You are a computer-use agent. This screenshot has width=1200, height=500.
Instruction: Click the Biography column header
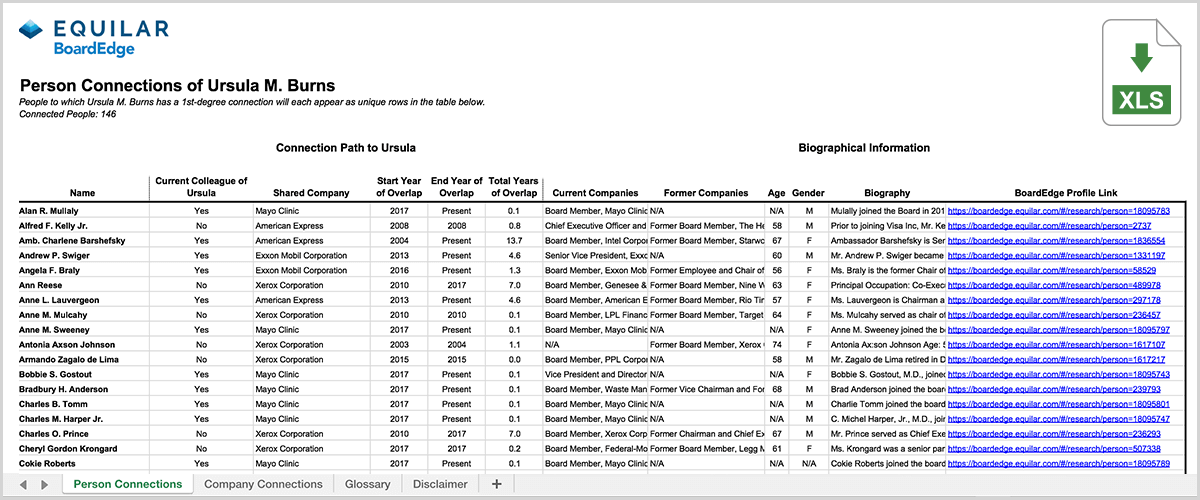pyautogui.click(x=887, y=193)
